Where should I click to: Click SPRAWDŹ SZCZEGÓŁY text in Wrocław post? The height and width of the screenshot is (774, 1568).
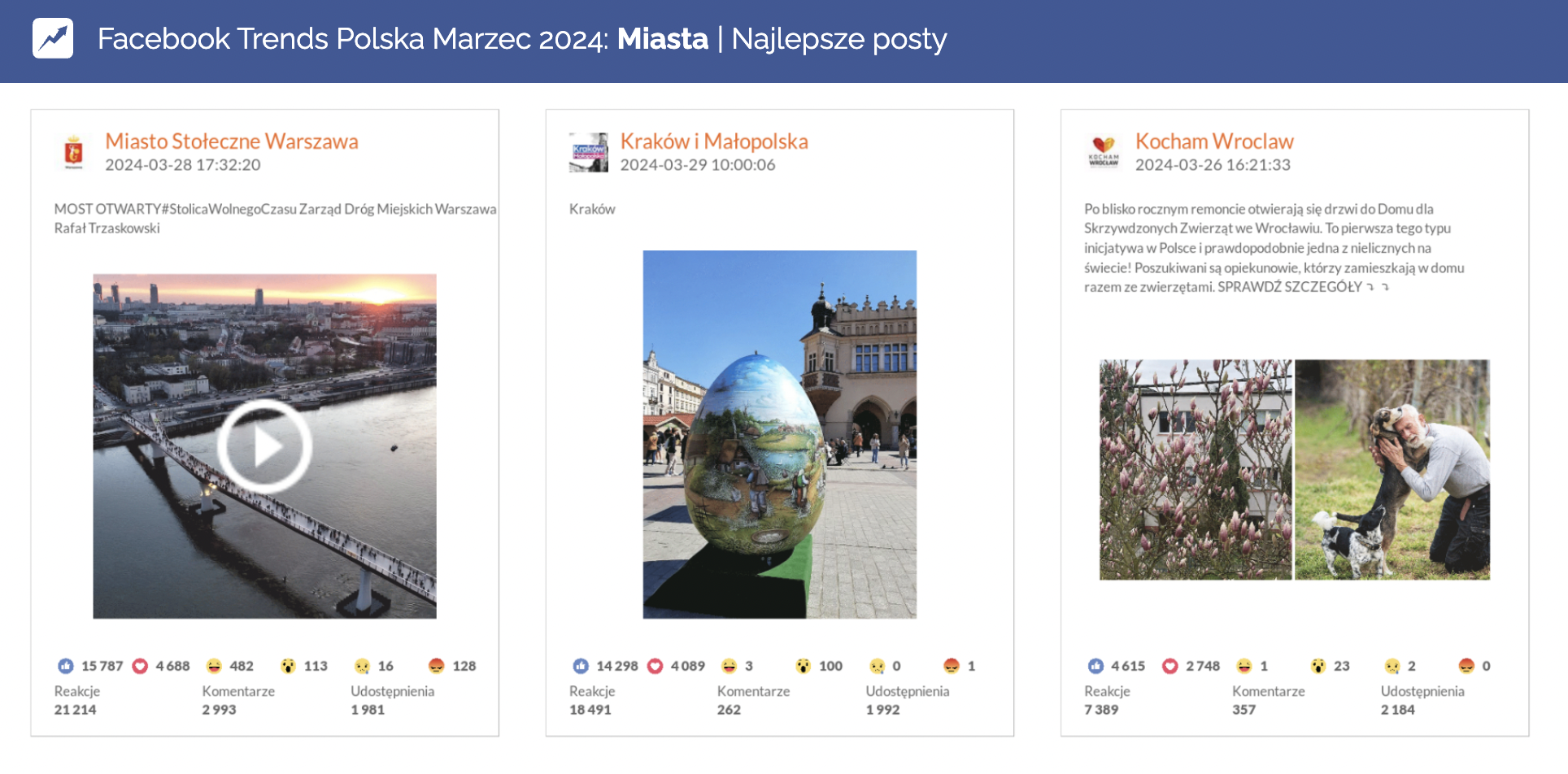[x=1289, y=287]
